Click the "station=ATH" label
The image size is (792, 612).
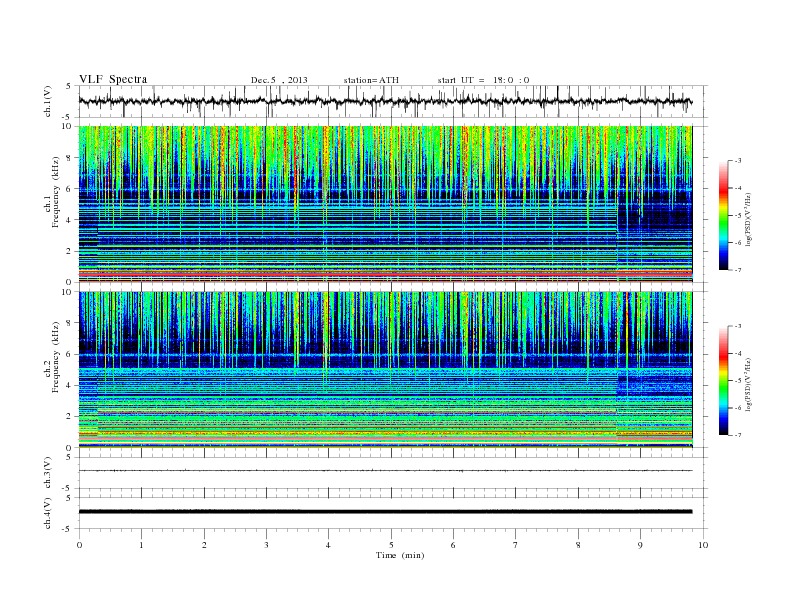[x=371, y=80]
